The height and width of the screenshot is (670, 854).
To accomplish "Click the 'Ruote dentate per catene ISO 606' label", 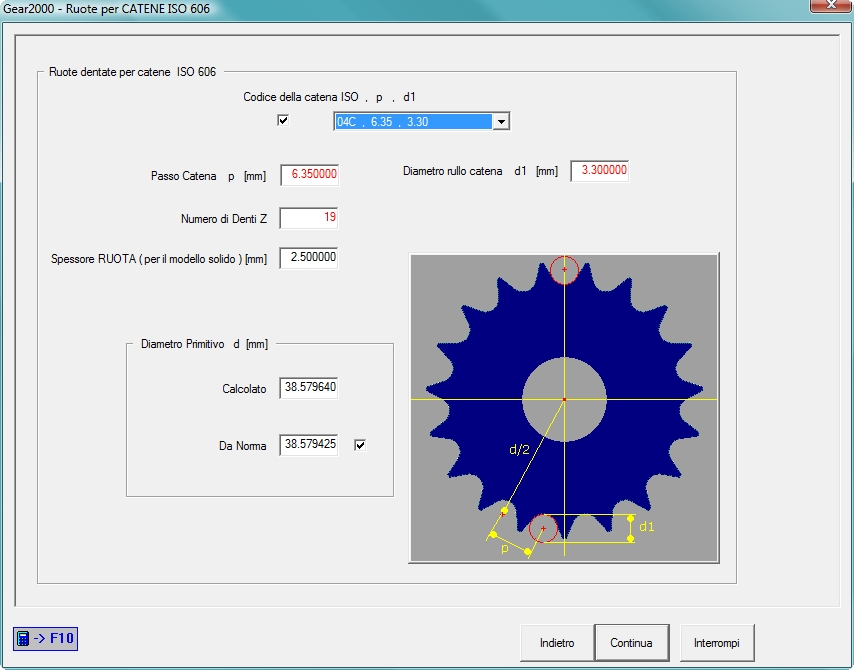I will coord(132,72).
